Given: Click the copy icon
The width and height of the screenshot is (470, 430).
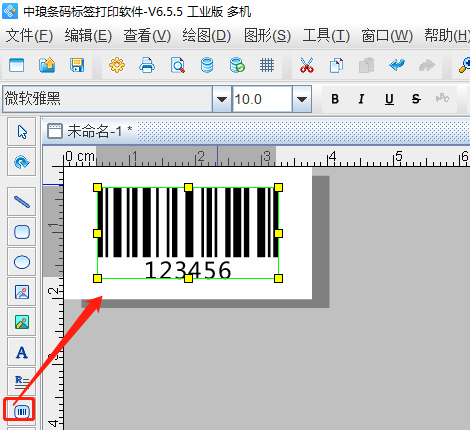Looking at the screenshot, I should click(x=336, y=65).
